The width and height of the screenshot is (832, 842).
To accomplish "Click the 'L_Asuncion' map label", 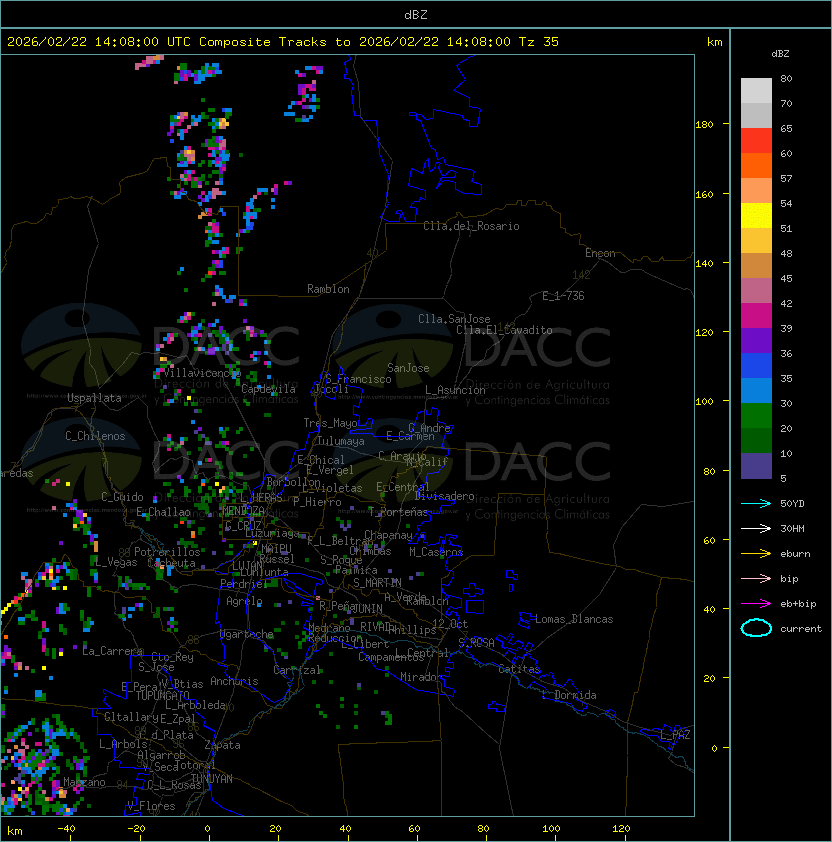I will click(x=455, y=390).
